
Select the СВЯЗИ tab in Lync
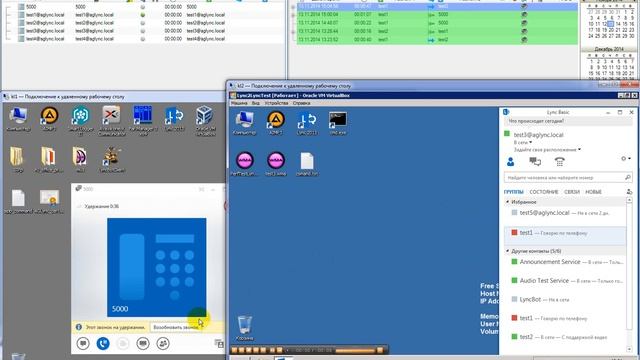[572, 191]
